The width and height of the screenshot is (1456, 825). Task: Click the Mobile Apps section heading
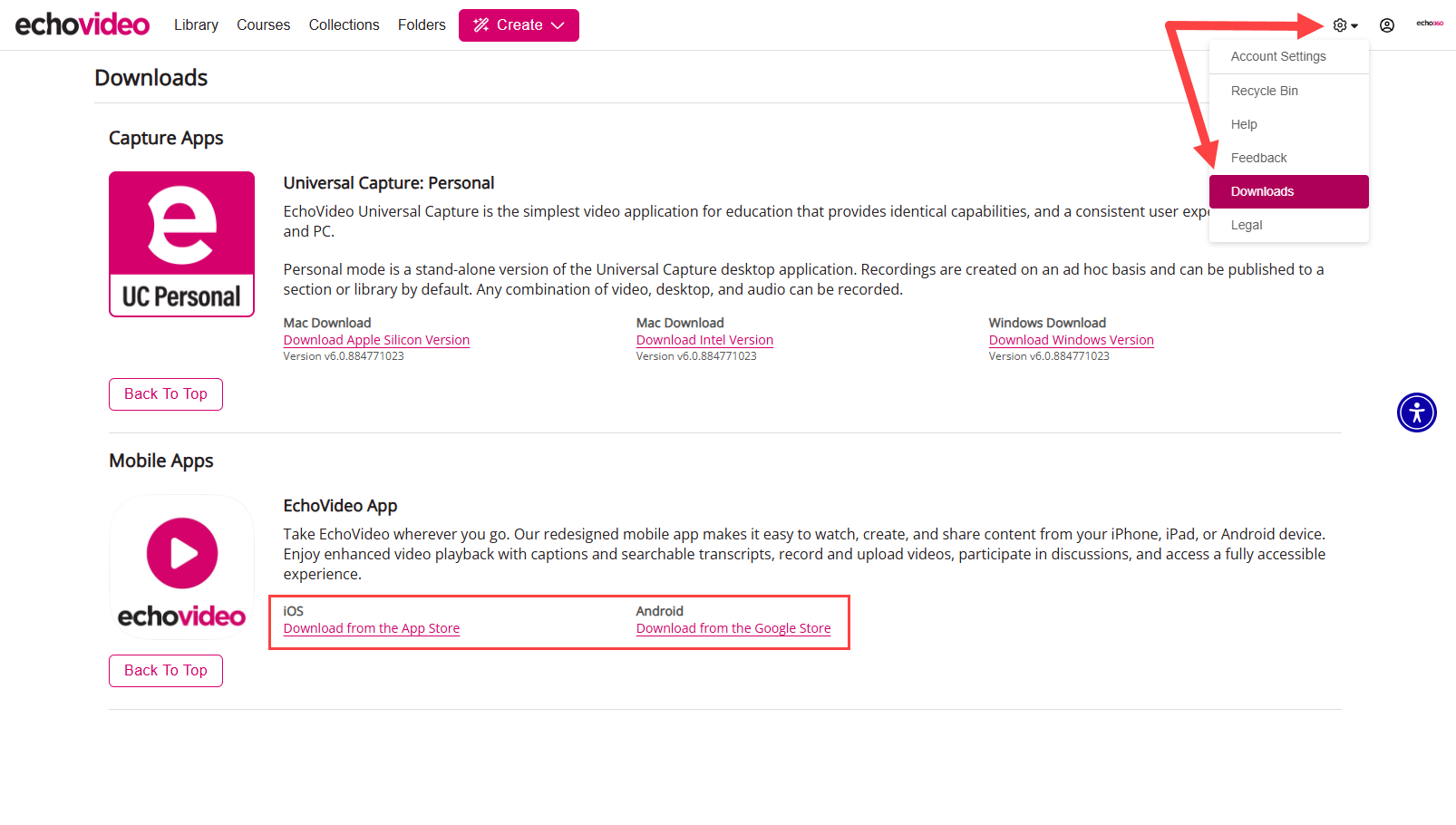click(161, 461)
